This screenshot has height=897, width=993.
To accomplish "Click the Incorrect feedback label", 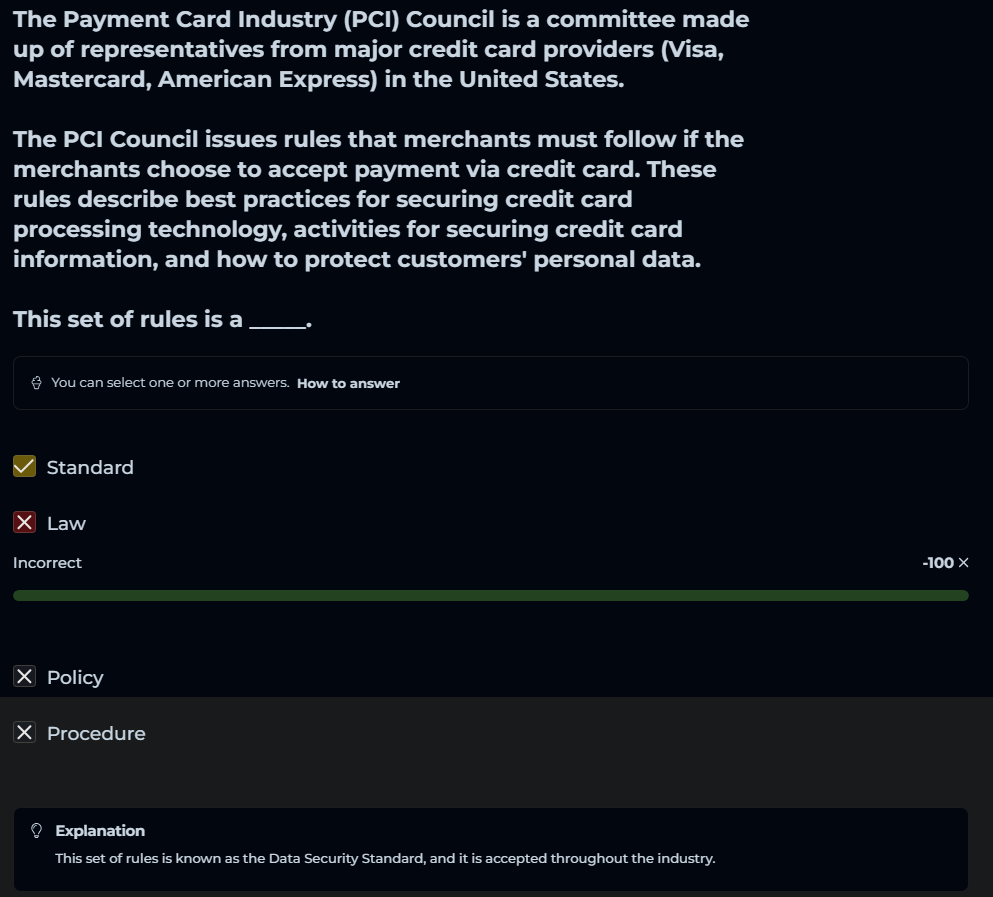I will [x=47, y=563].
